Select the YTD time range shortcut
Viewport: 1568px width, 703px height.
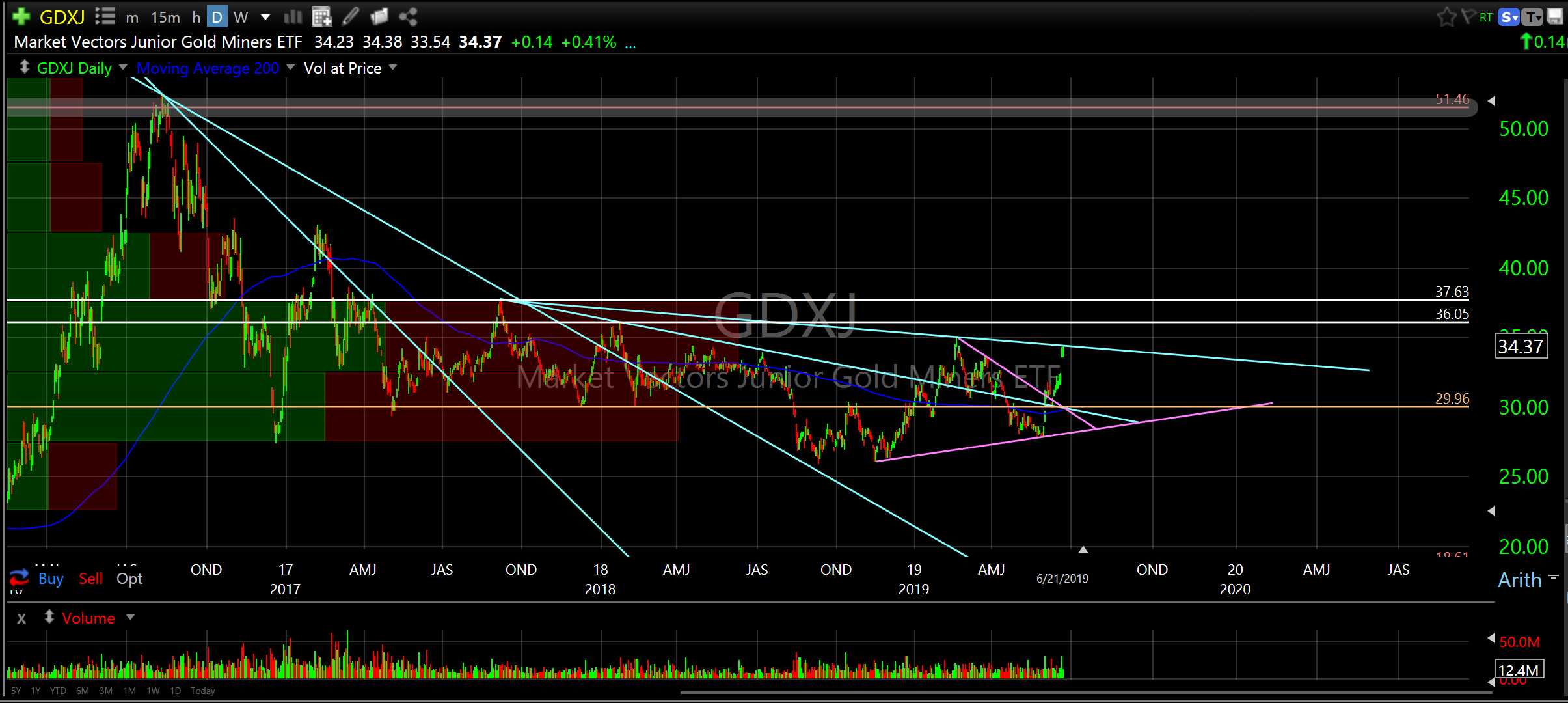[58, 691]
